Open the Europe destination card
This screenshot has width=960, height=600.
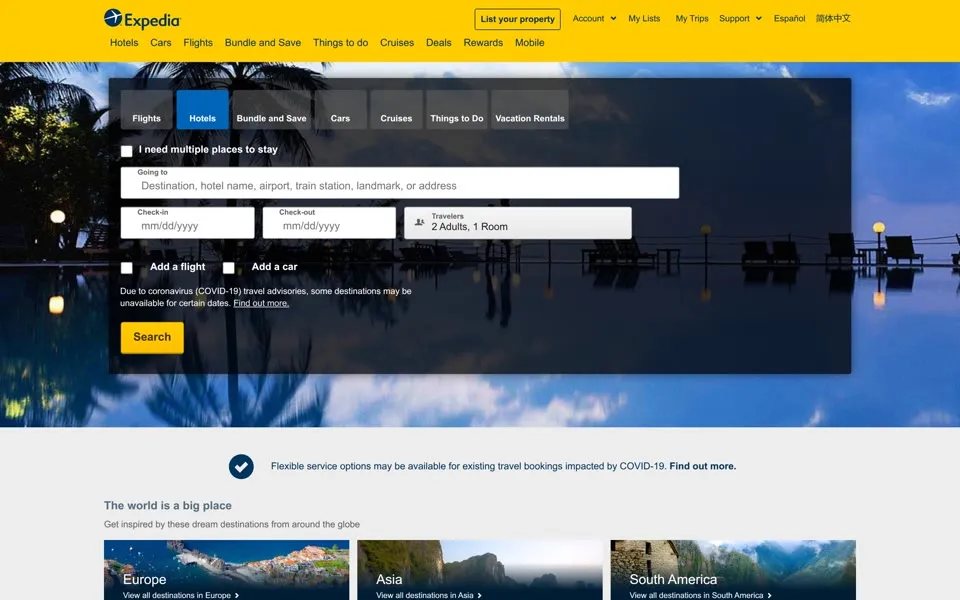227,570
